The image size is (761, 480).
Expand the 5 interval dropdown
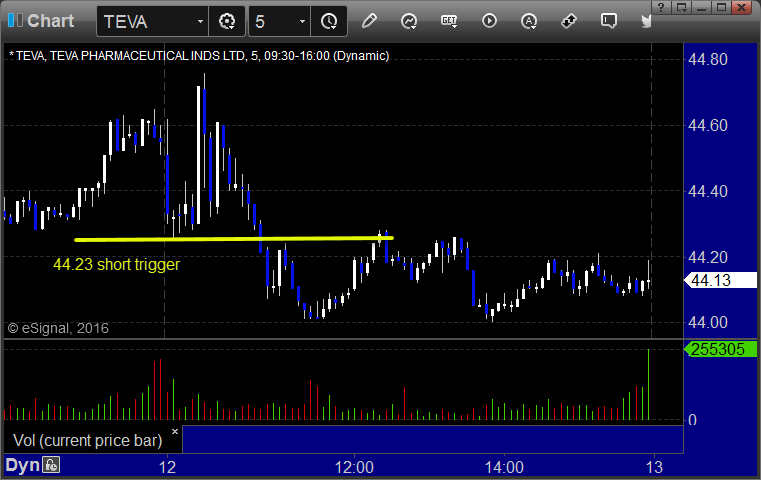tap(302, 20)
